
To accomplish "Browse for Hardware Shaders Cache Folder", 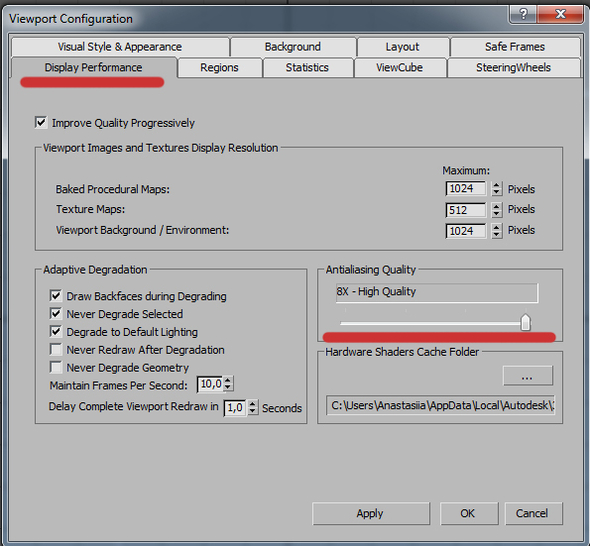I will [x=528, y=376].
